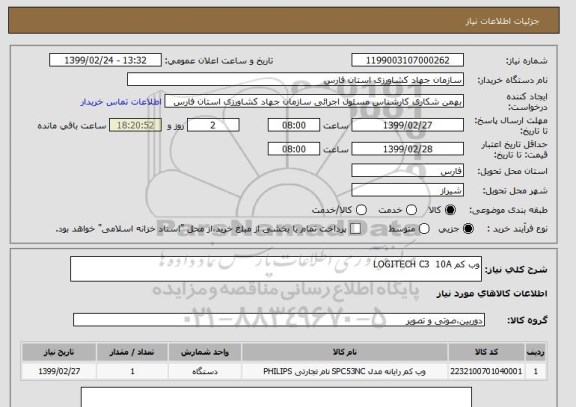Screen dimensions: 576x407
Task: Click the delivery province field فارس
Action: [407, 171]
